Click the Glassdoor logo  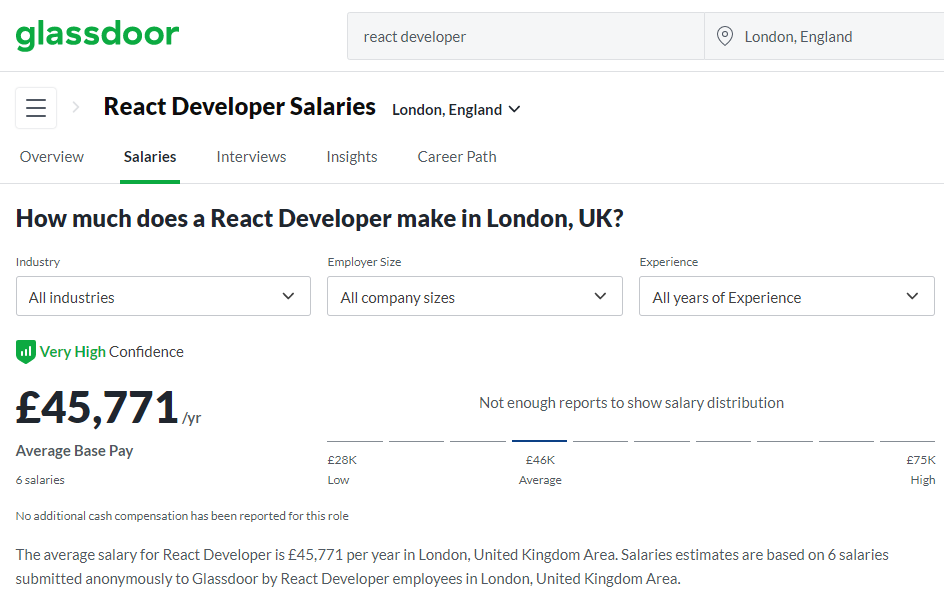[97, 35]
